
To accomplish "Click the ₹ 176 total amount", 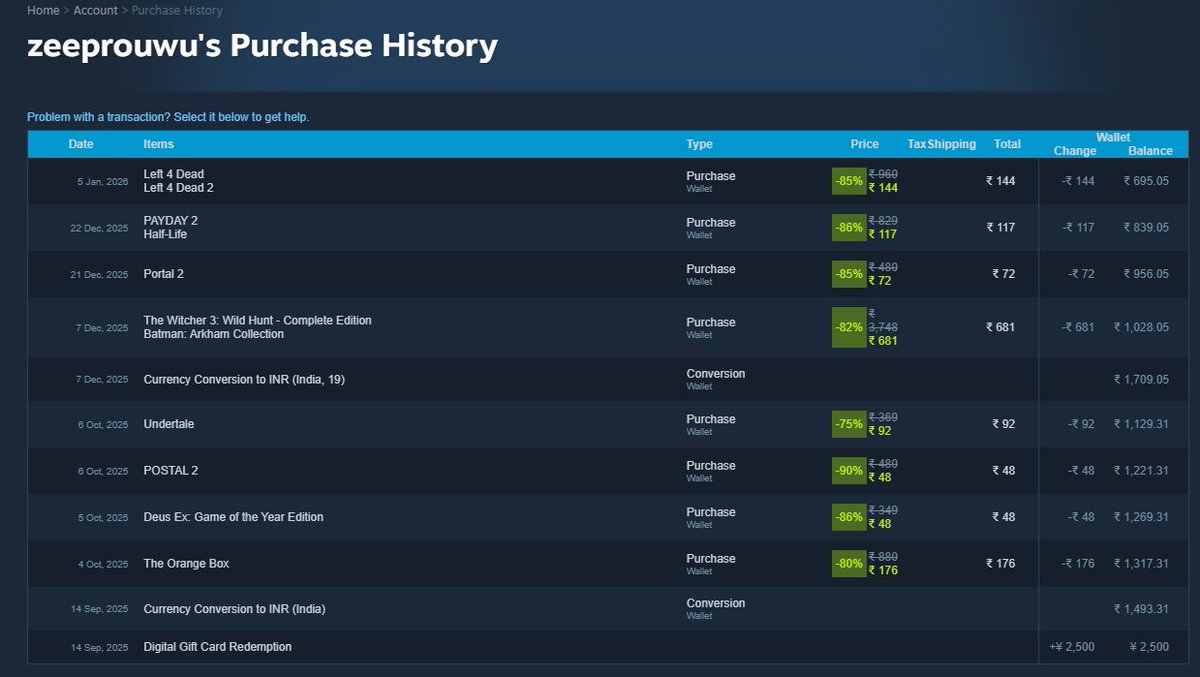I will pyautogui.click(x=1000, y=564).
